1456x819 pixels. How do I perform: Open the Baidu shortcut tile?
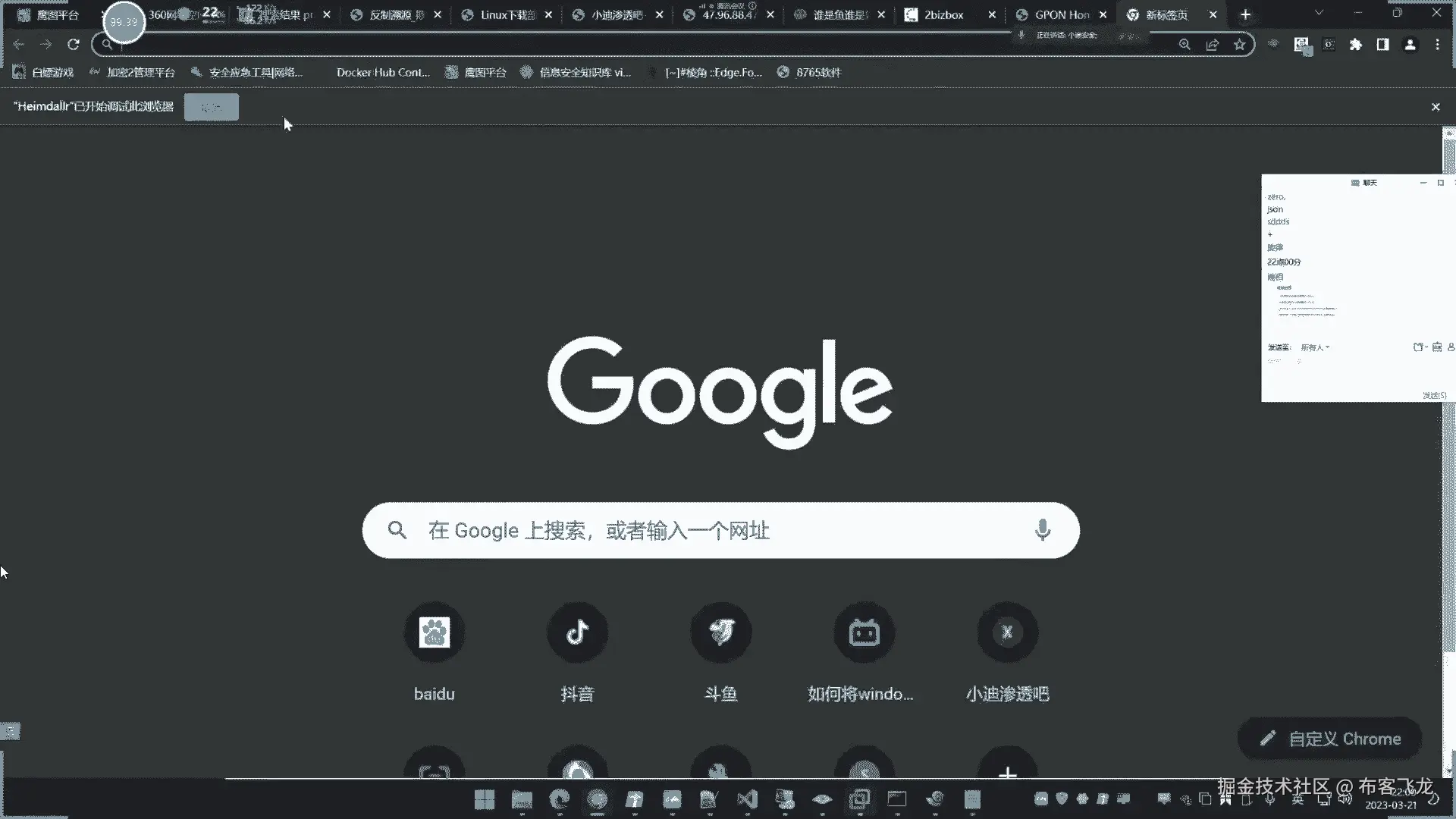434,632
